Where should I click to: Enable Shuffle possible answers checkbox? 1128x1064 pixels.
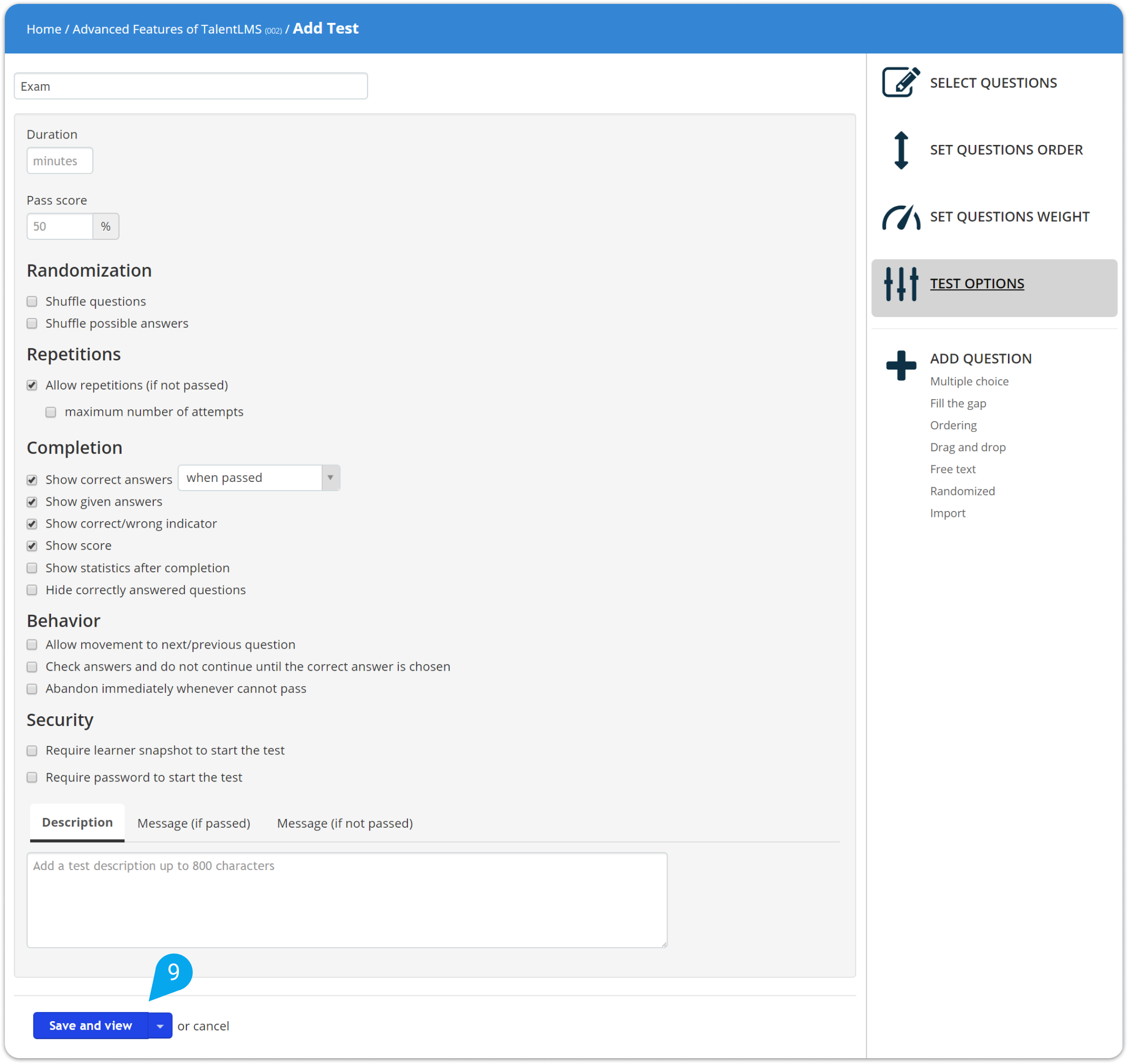[x=33, y=323]
